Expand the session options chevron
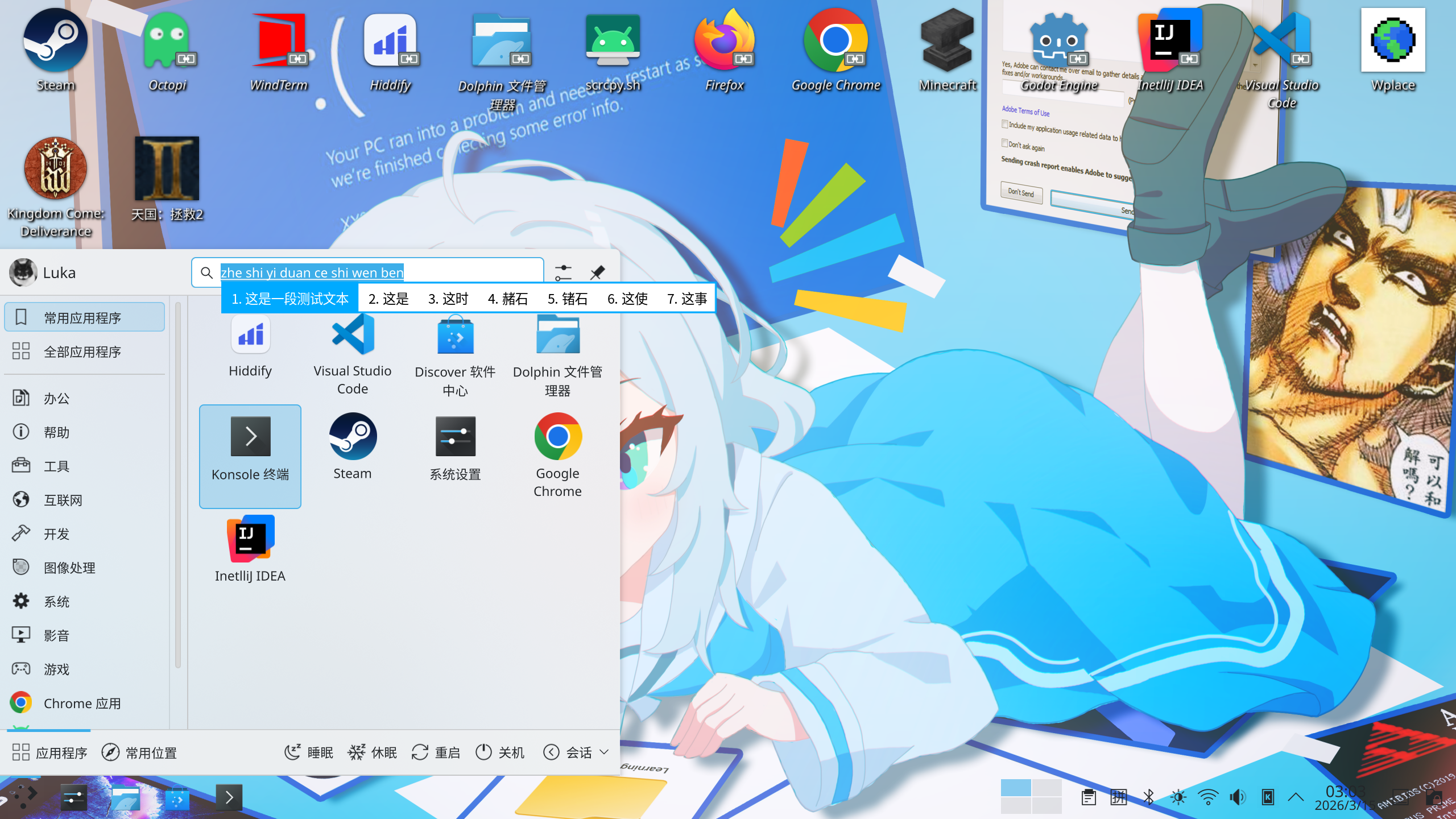Image resolution: width=1456 pixels, height=819 pixels. click(x=604, y=752)
